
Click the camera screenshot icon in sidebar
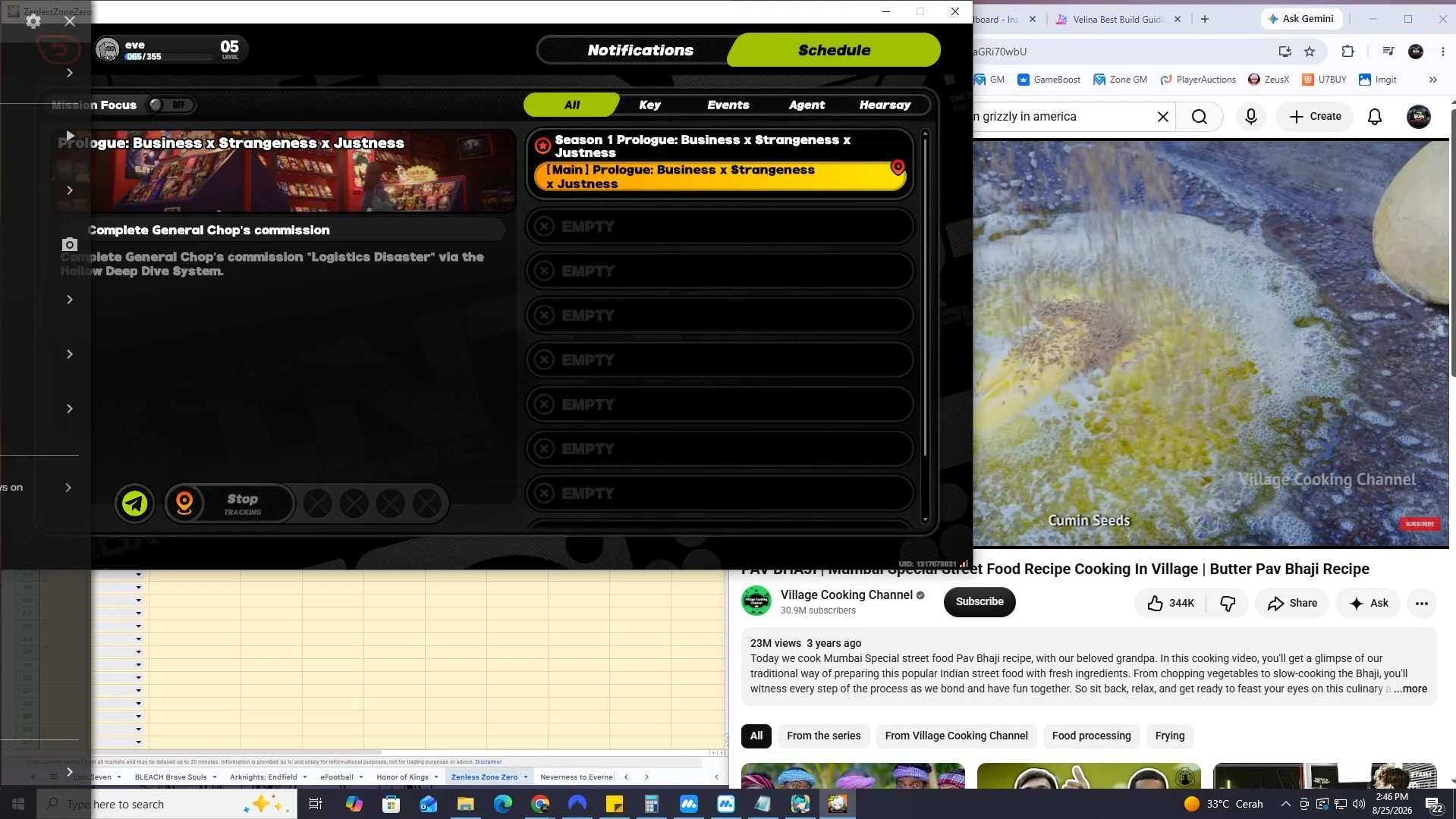coord(69,244)
